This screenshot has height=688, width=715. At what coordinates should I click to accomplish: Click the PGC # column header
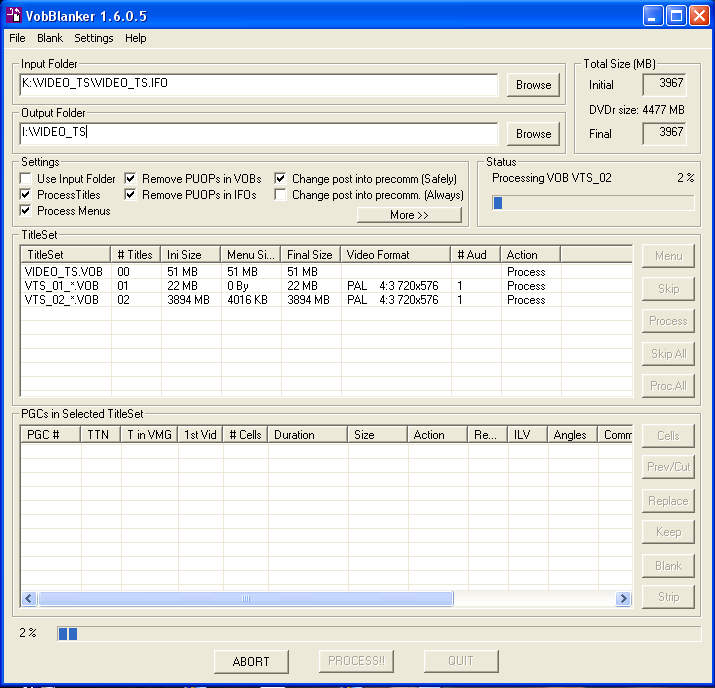[x=51, y=435]
